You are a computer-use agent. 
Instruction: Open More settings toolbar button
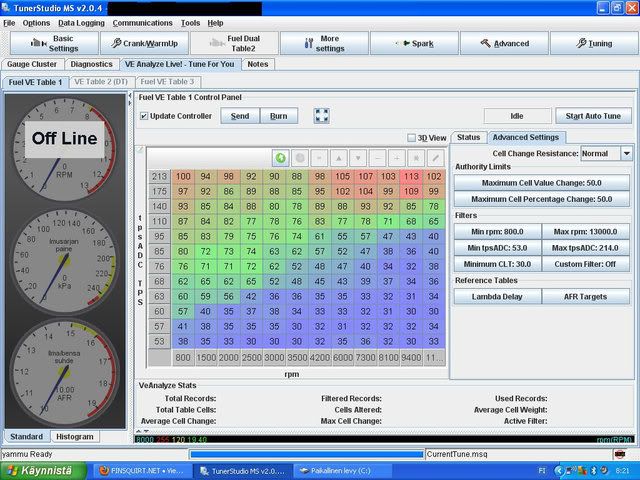[324, 43]
